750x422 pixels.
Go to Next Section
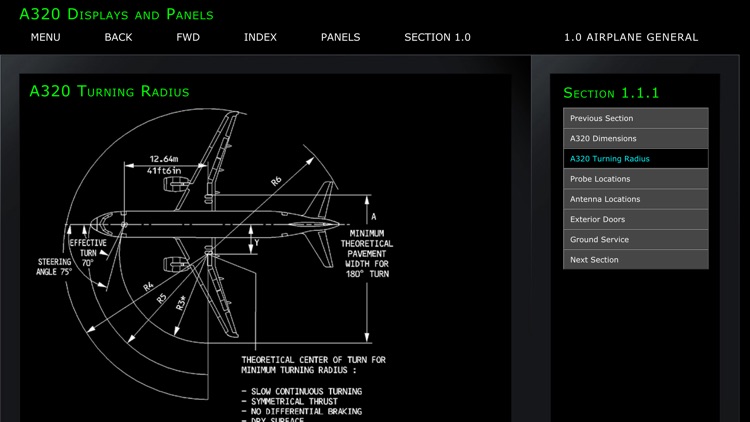click(636, 260)
